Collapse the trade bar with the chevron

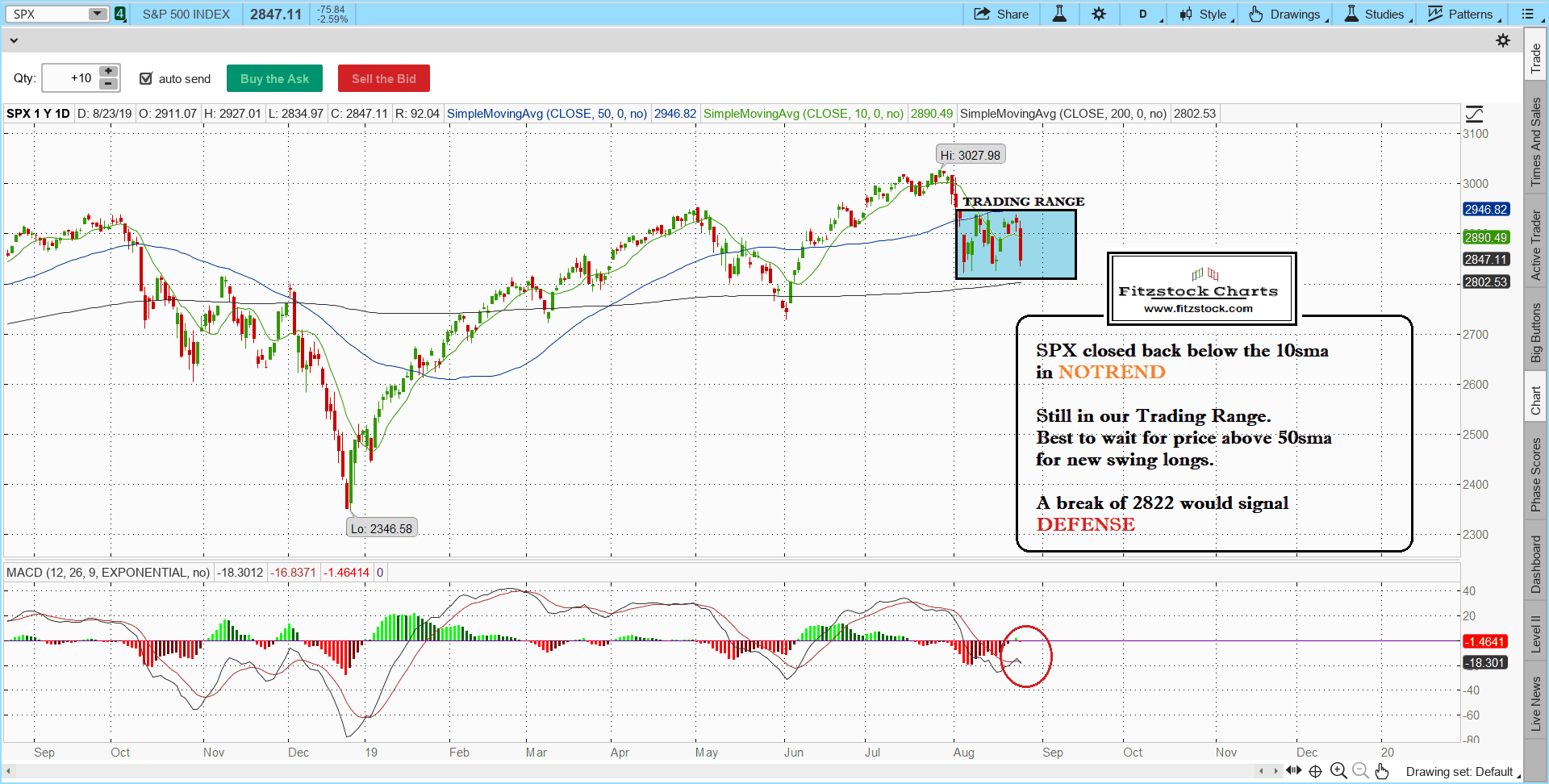coord(14,40)
